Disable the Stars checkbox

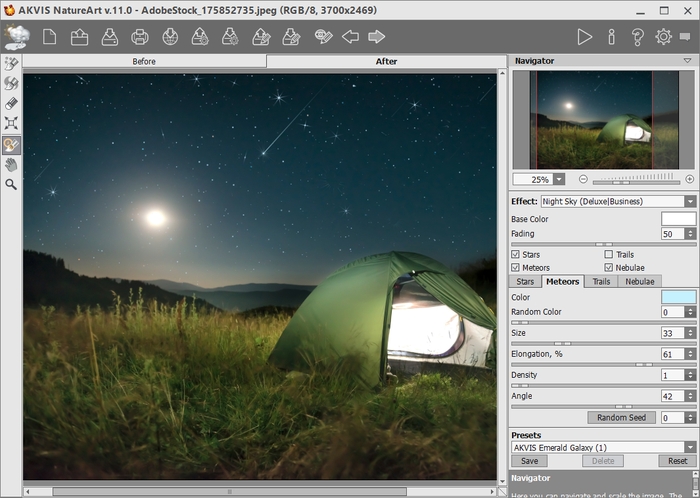coord(516,254)
